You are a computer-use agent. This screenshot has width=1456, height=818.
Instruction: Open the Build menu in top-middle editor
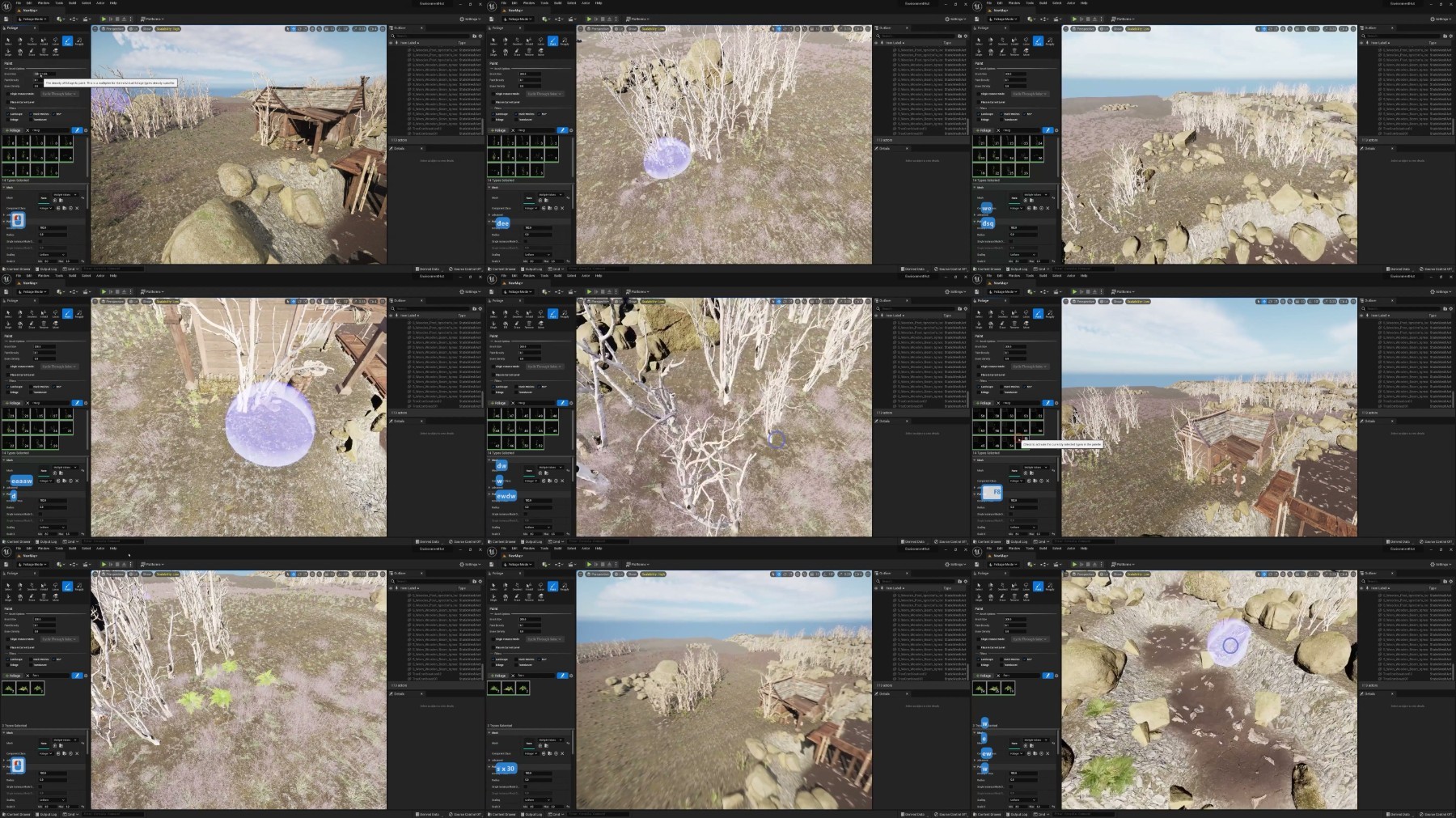[x=557, y=3]
